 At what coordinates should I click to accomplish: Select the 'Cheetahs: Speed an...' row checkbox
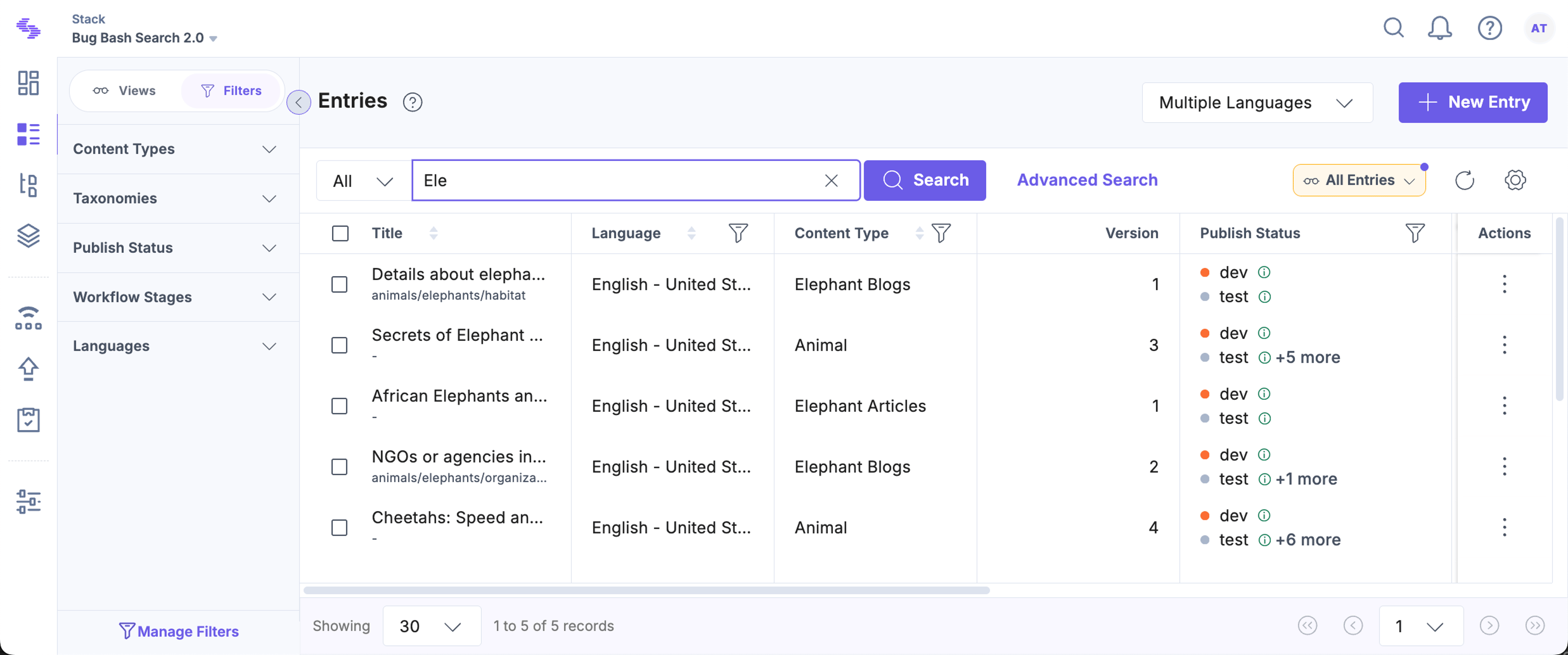[339, 528]
